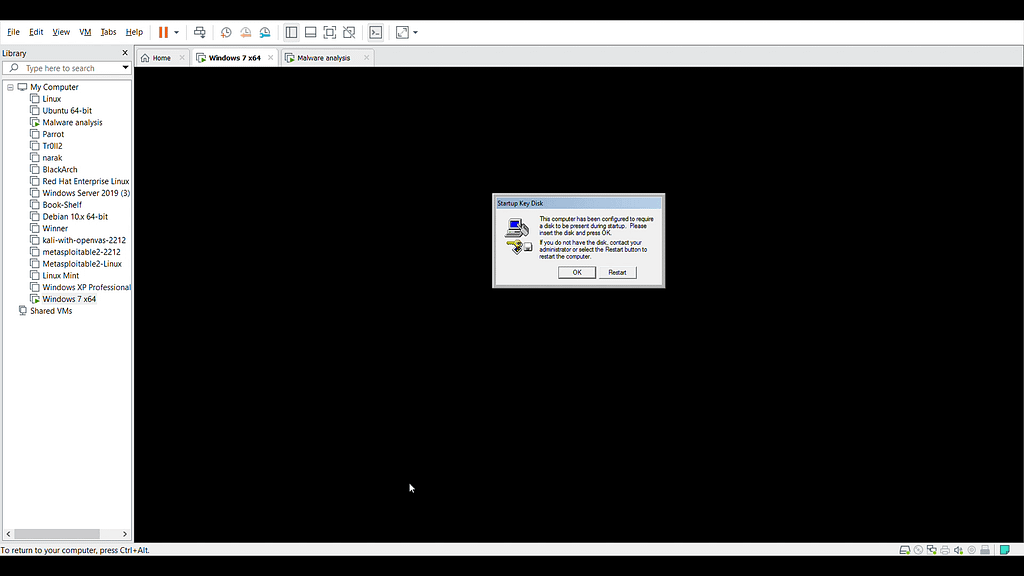Click the network adapter status icon

(932, 550)
